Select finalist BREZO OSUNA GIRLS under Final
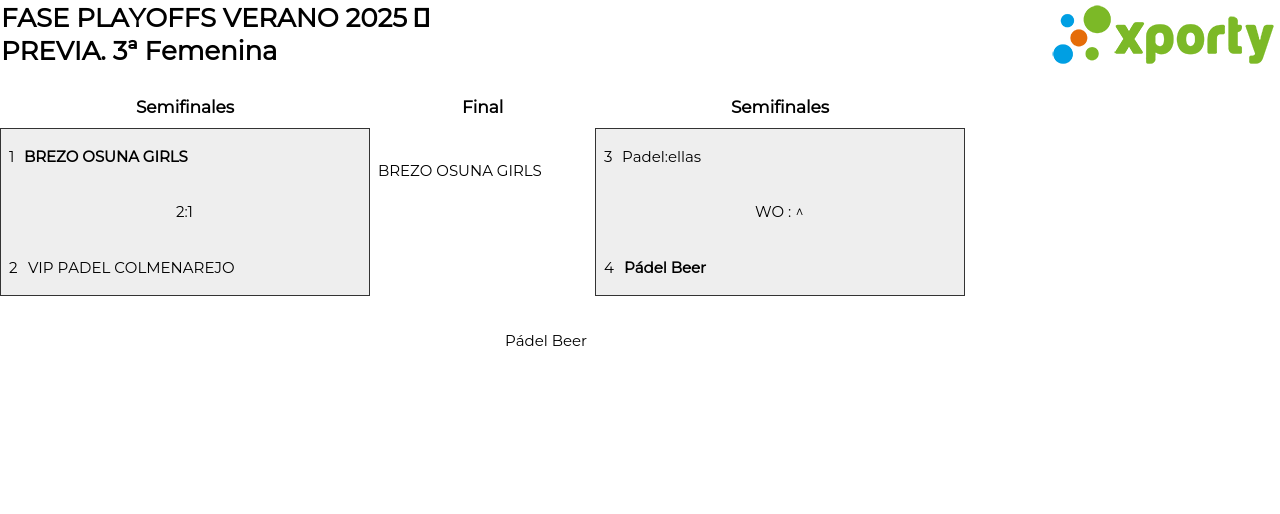Screen dimensions: 1280x514 [x=460, y=171]
